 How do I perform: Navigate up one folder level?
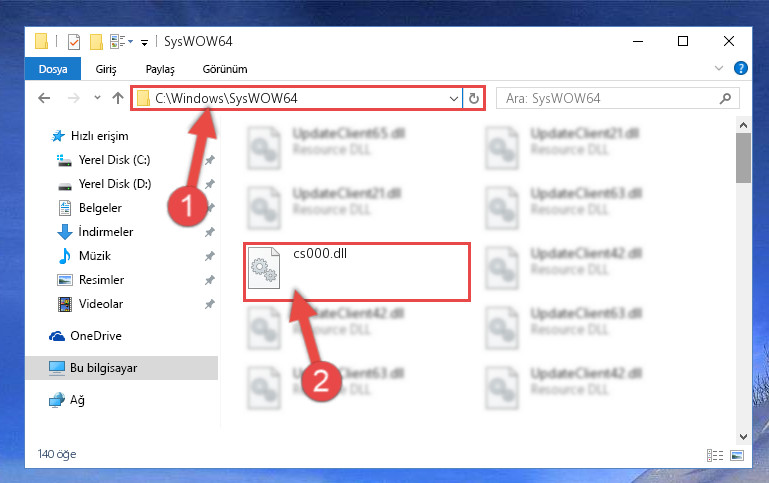tap(118, 98)
